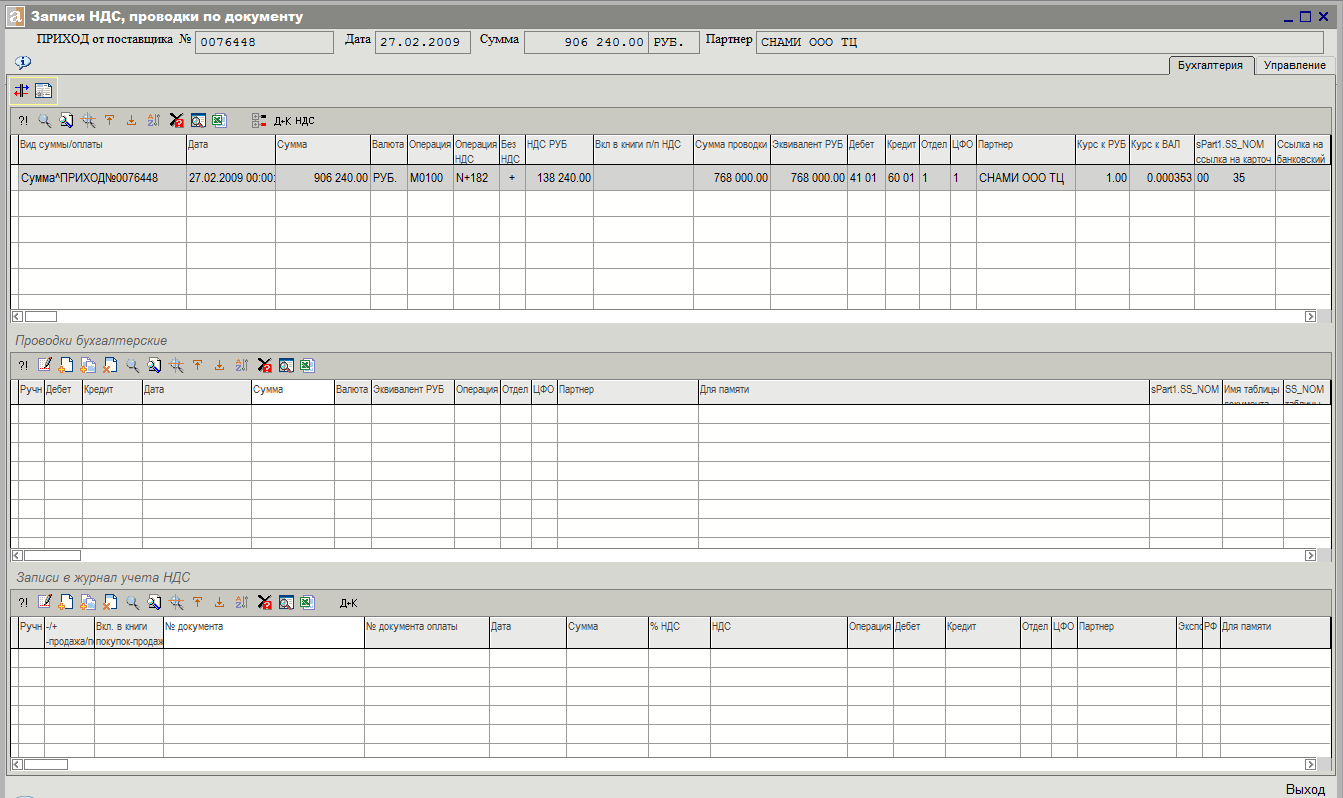Delete record in the журнал учета НДС toolbar
The image size is (1343, 798).
110,602
